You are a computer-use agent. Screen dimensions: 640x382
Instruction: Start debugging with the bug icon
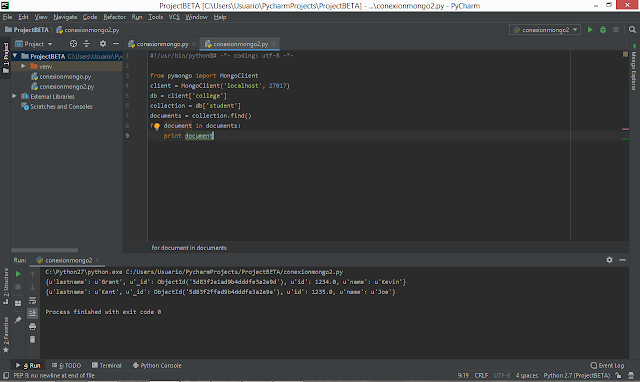tap(603, 30)
